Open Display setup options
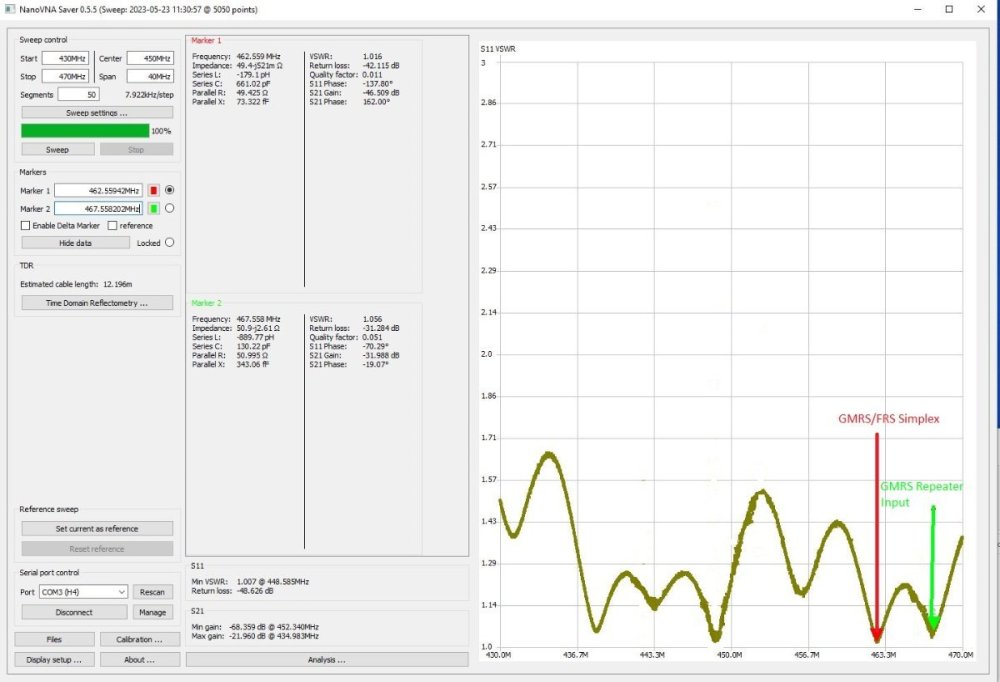This screenshot has height=682, width=1000. click(x=54, y=659)
